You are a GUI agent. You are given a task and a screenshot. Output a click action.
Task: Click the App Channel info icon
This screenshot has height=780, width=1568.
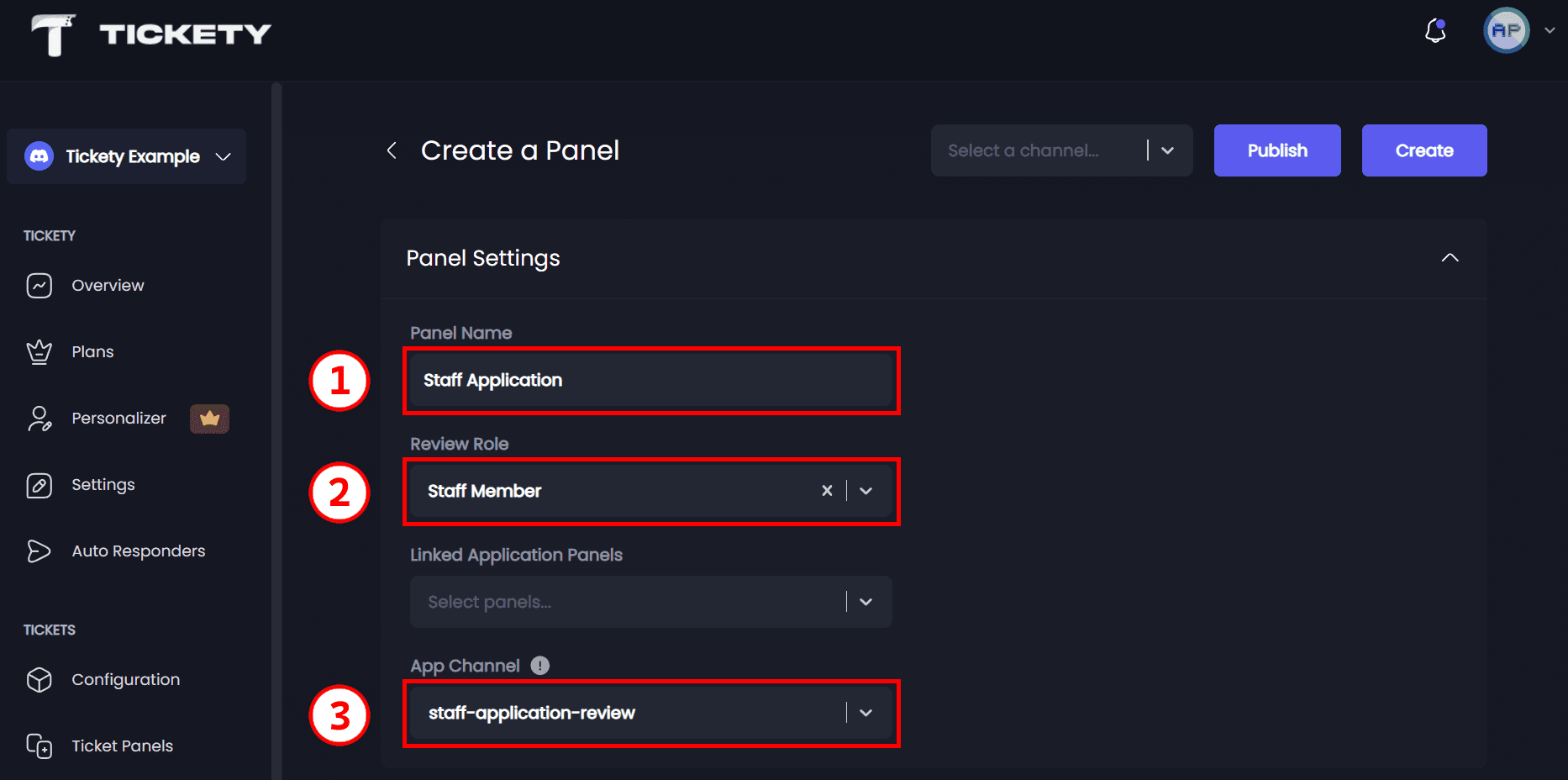(x=539, y=665)
